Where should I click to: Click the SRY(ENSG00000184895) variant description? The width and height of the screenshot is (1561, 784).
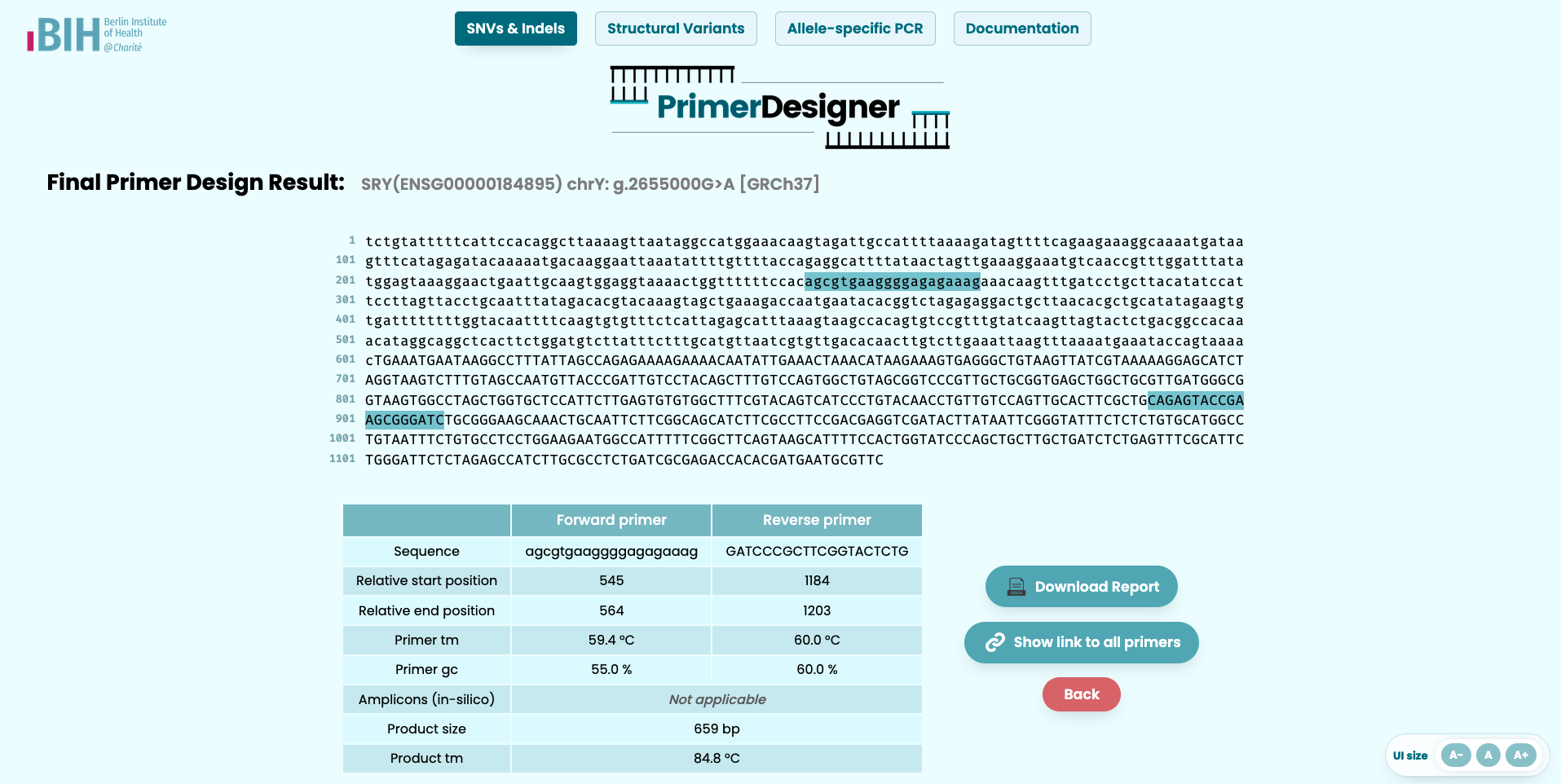pos(590,184)
